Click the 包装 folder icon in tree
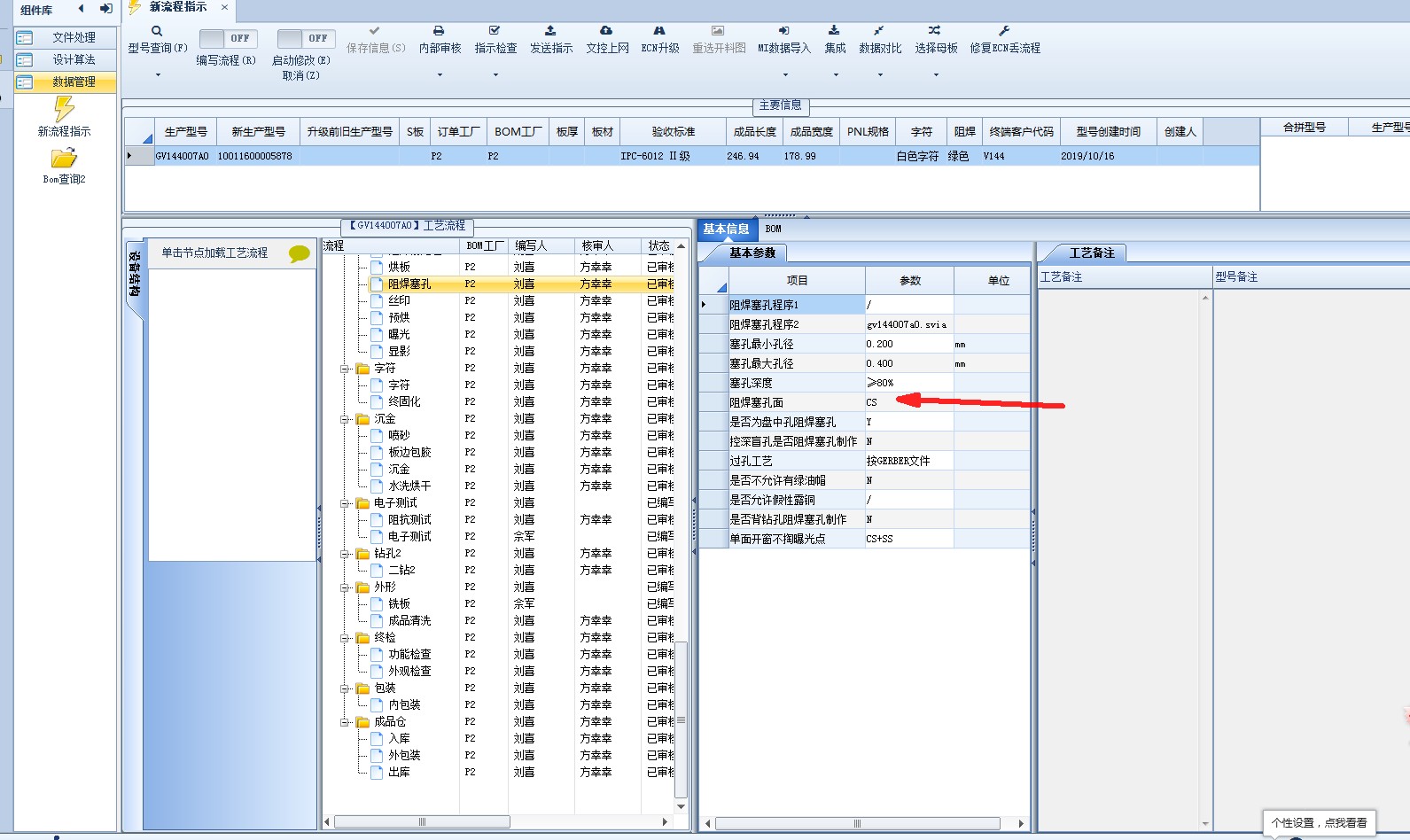The width and height of the screenshot is (1410, 840). click(x=362, y=688)
